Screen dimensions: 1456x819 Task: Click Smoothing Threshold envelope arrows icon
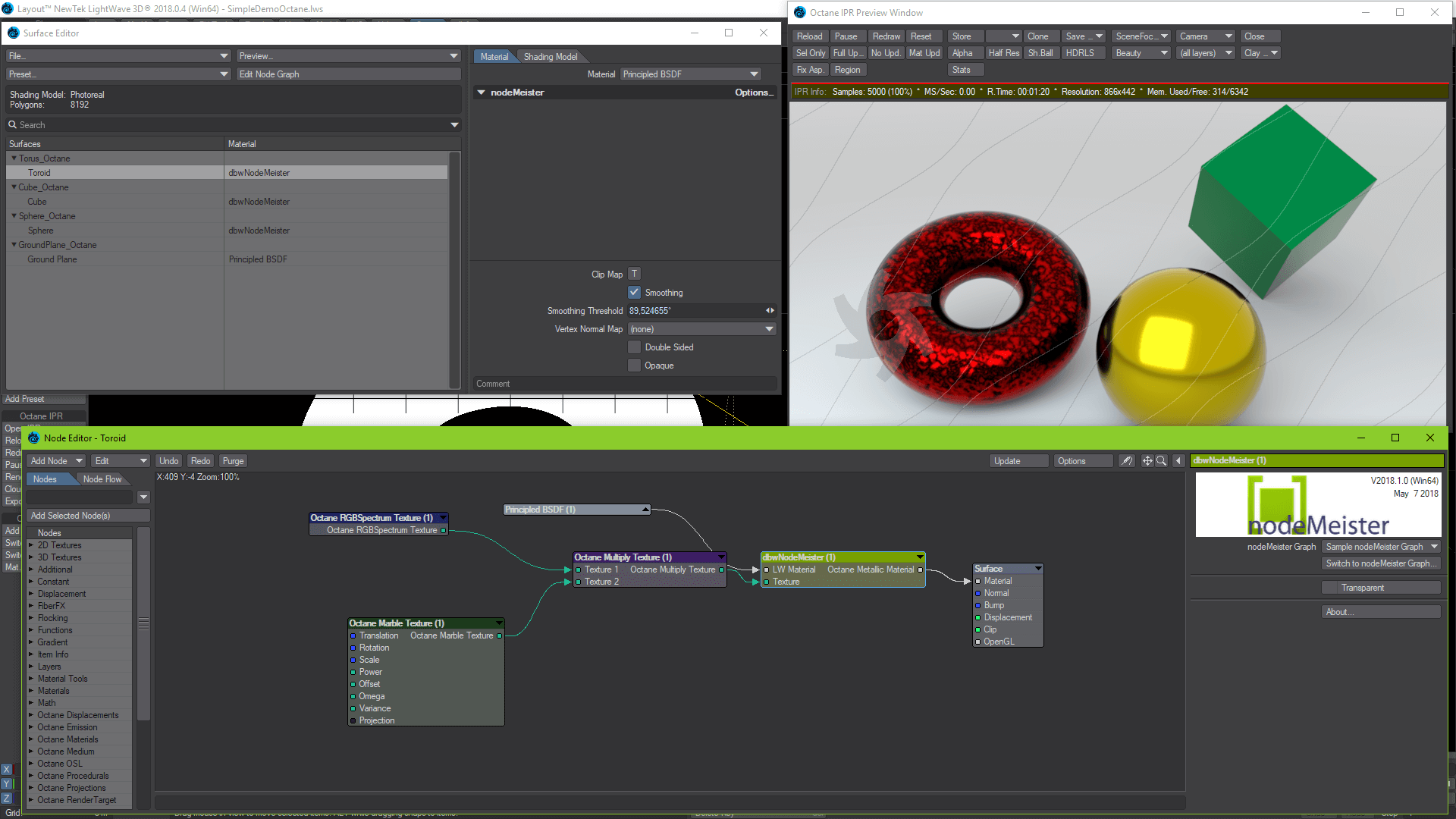770,311
